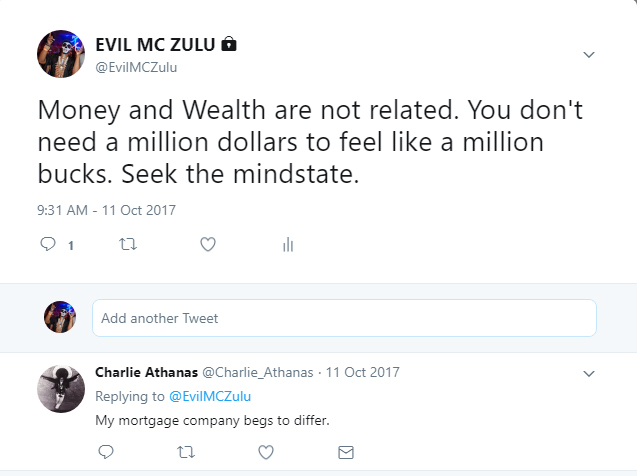This screenshot has width=637, height=476.
Task: Reply to EVIL MC ZULU's main tweet
Action: pyautogui.click(x=47, y=244)
